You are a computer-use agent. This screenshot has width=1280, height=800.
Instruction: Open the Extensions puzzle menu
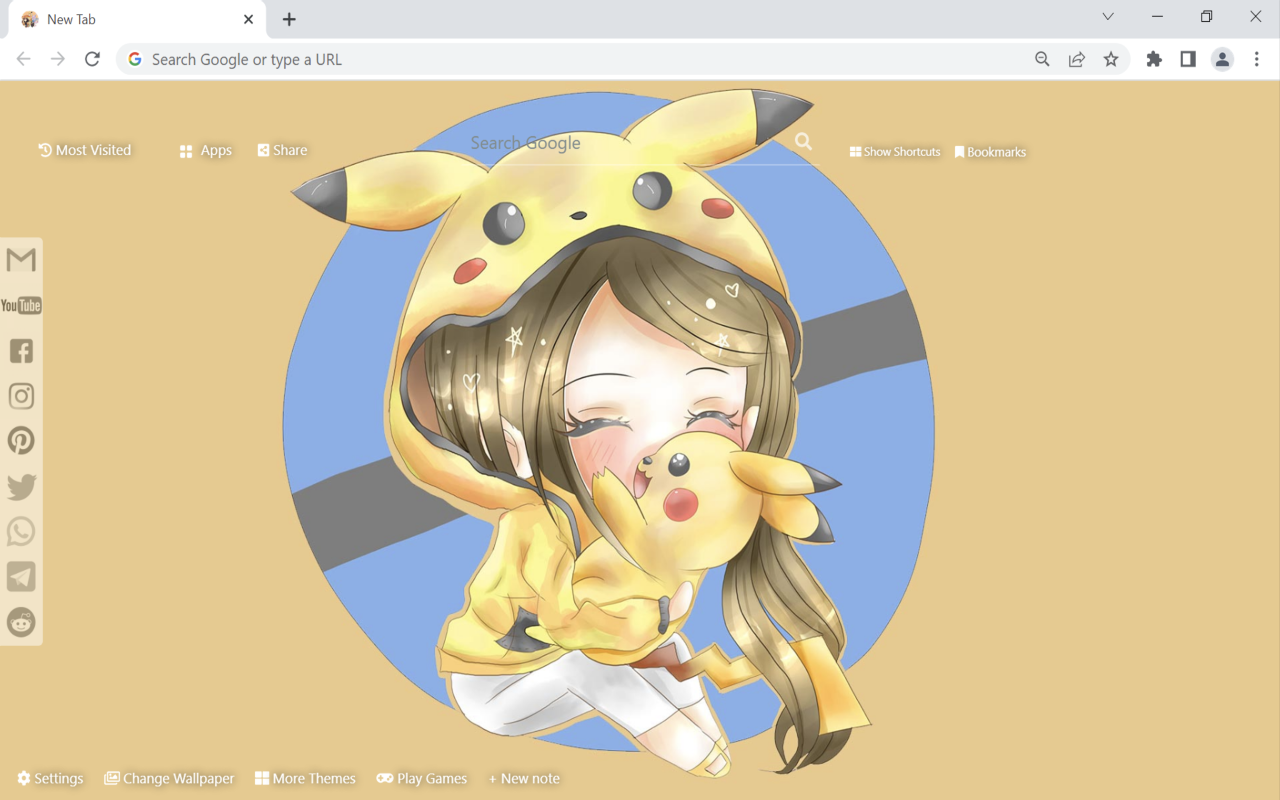coord(1154,59)
